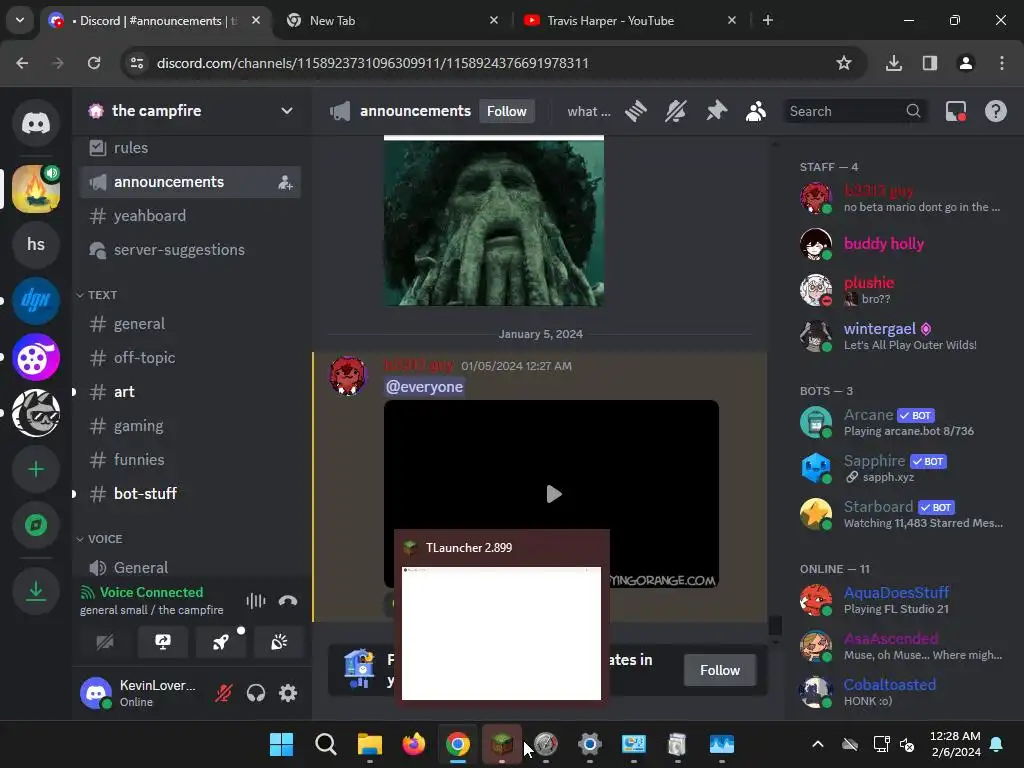Open the bot-stuff channel
This screenshot has width=1024, height=768.
191,494
